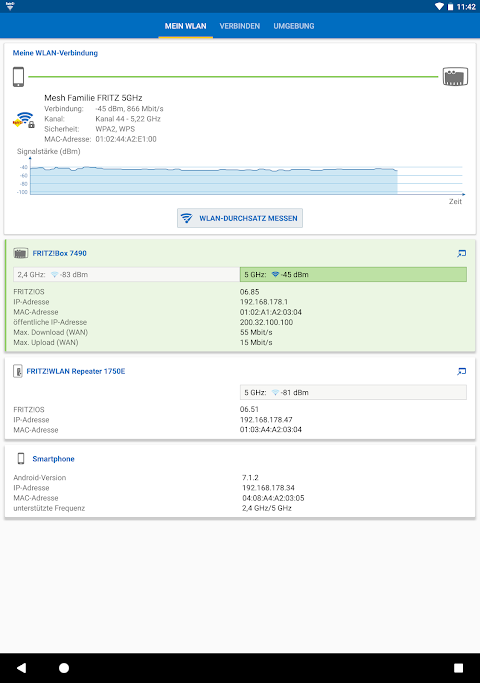Viewport: 480px width, 683px height.
Task: Tap Android version 7.1.2
Action: pos(250,477)
